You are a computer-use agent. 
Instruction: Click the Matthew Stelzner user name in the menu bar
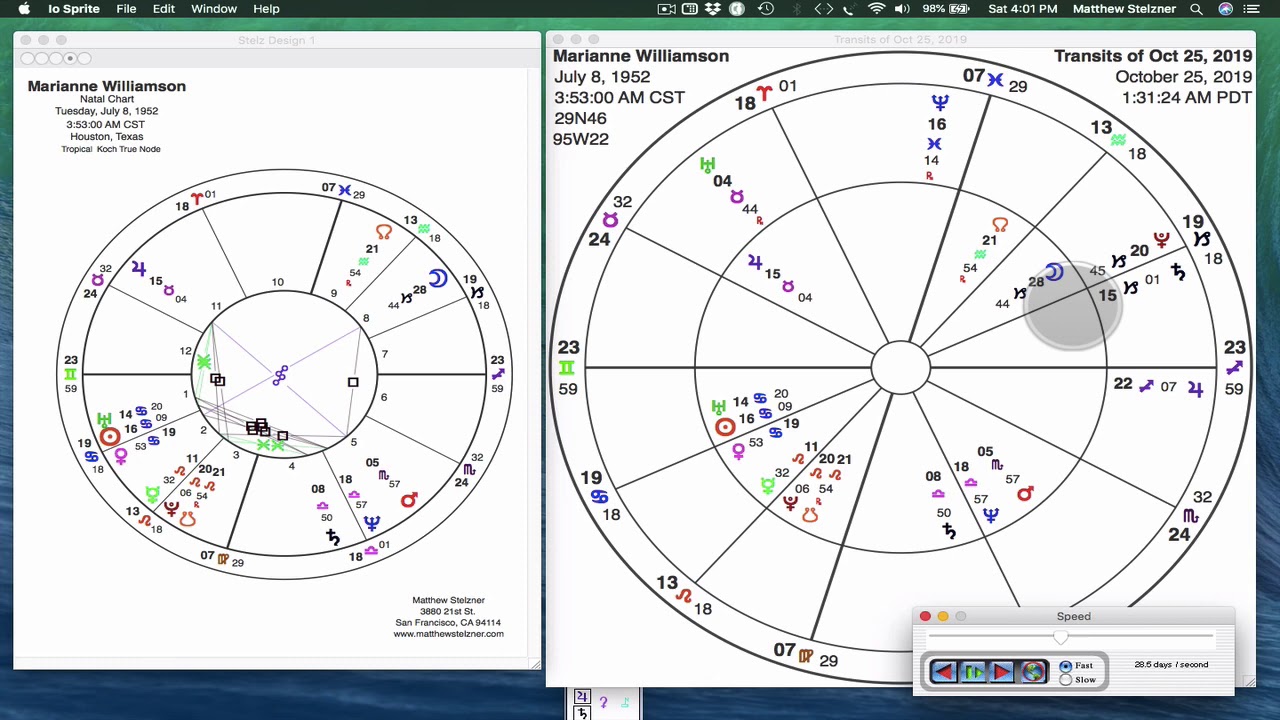pyautogui.click(x=1124, y=9)
